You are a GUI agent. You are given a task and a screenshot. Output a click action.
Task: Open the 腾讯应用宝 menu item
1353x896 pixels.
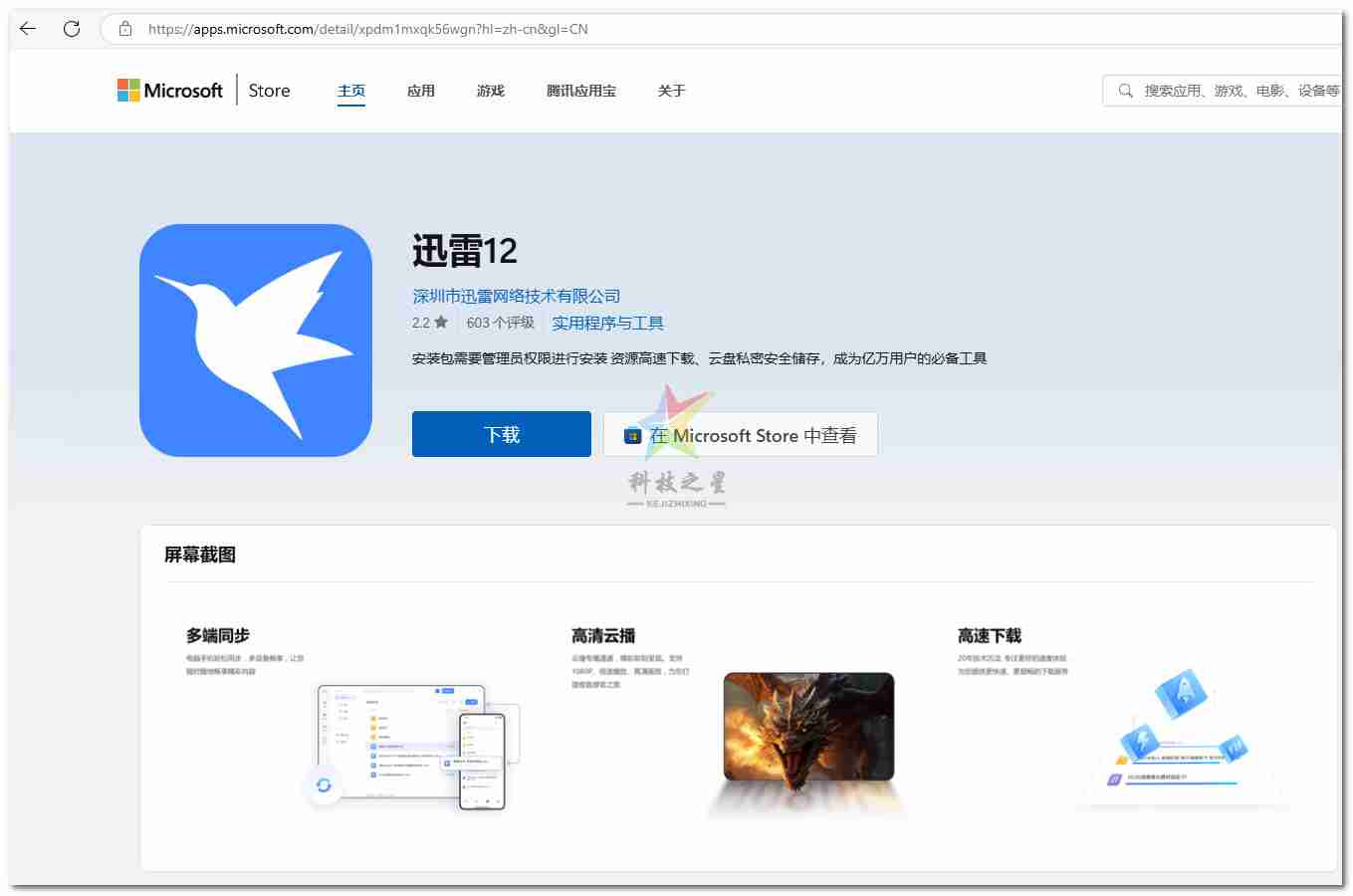tap(581, 90)
